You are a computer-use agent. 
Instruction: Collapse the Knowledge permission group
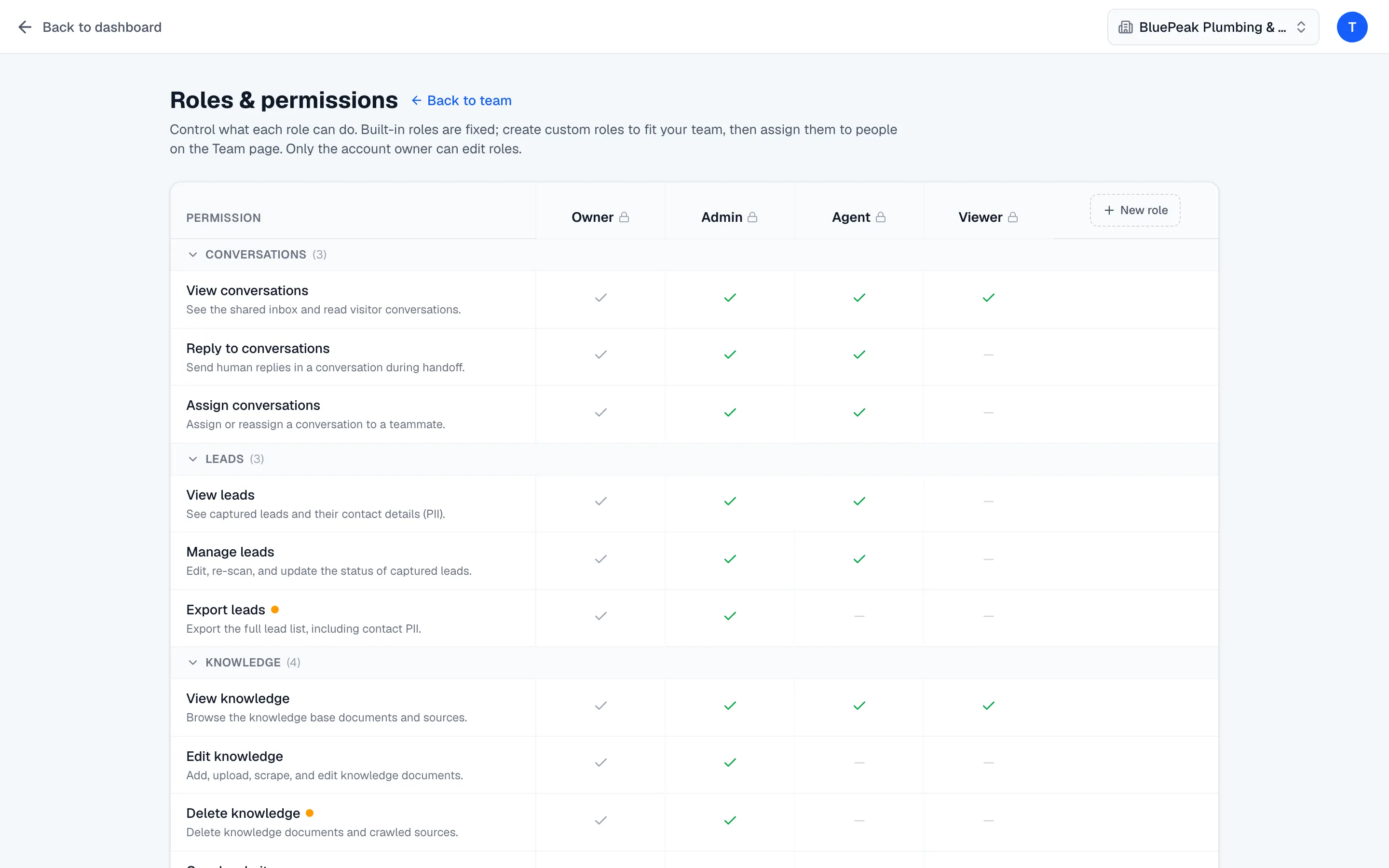(x=193, y=663)
